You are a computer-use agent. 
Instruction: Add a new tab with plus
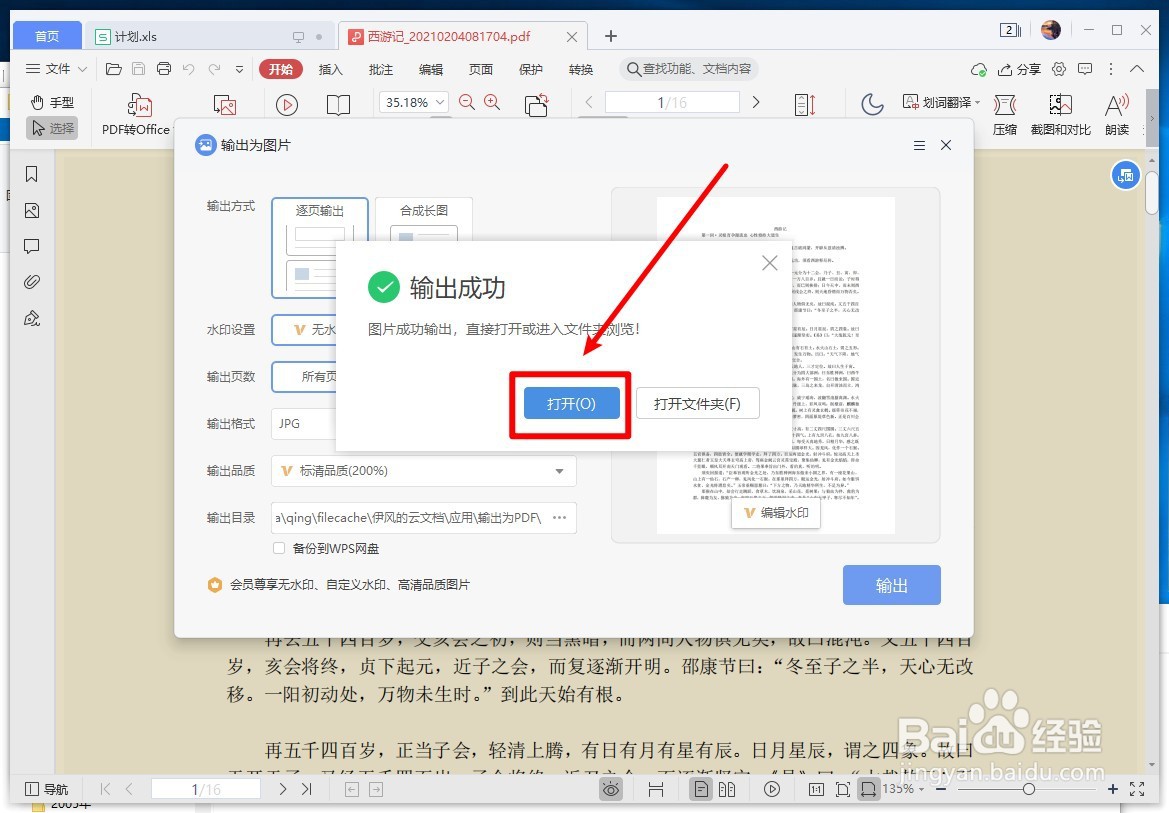611,36
